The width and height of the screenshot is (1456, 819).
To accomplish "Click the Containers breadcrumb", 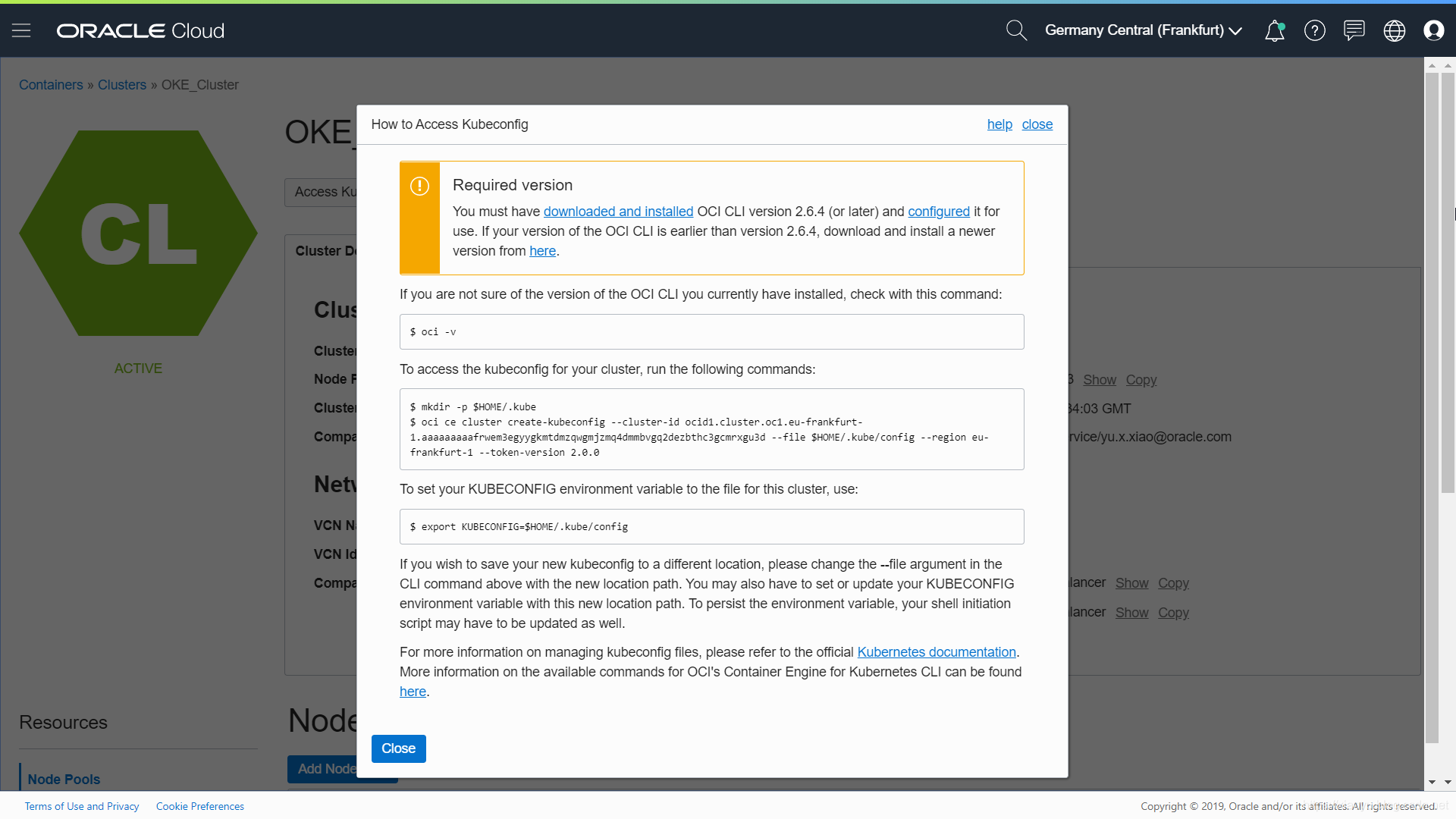I will pos(51,85).
